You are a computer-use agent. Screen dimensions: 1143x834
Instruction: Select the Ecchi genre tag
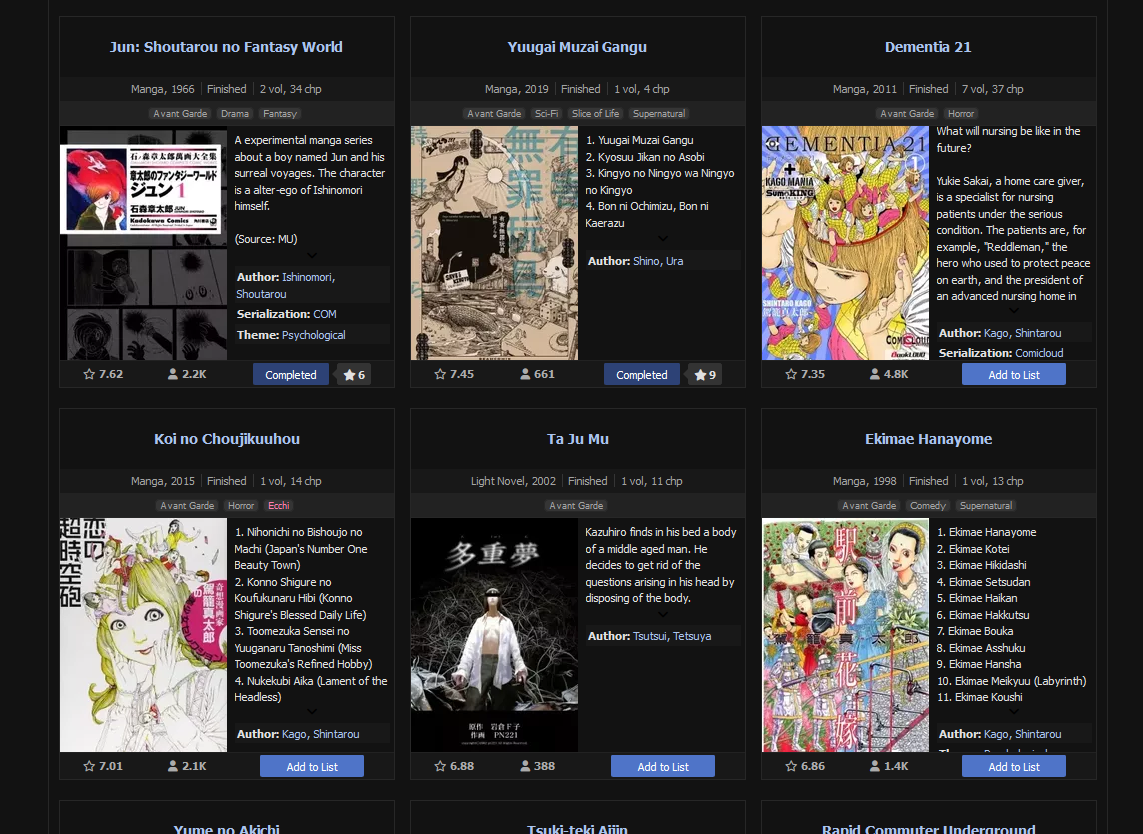[278, 505]
